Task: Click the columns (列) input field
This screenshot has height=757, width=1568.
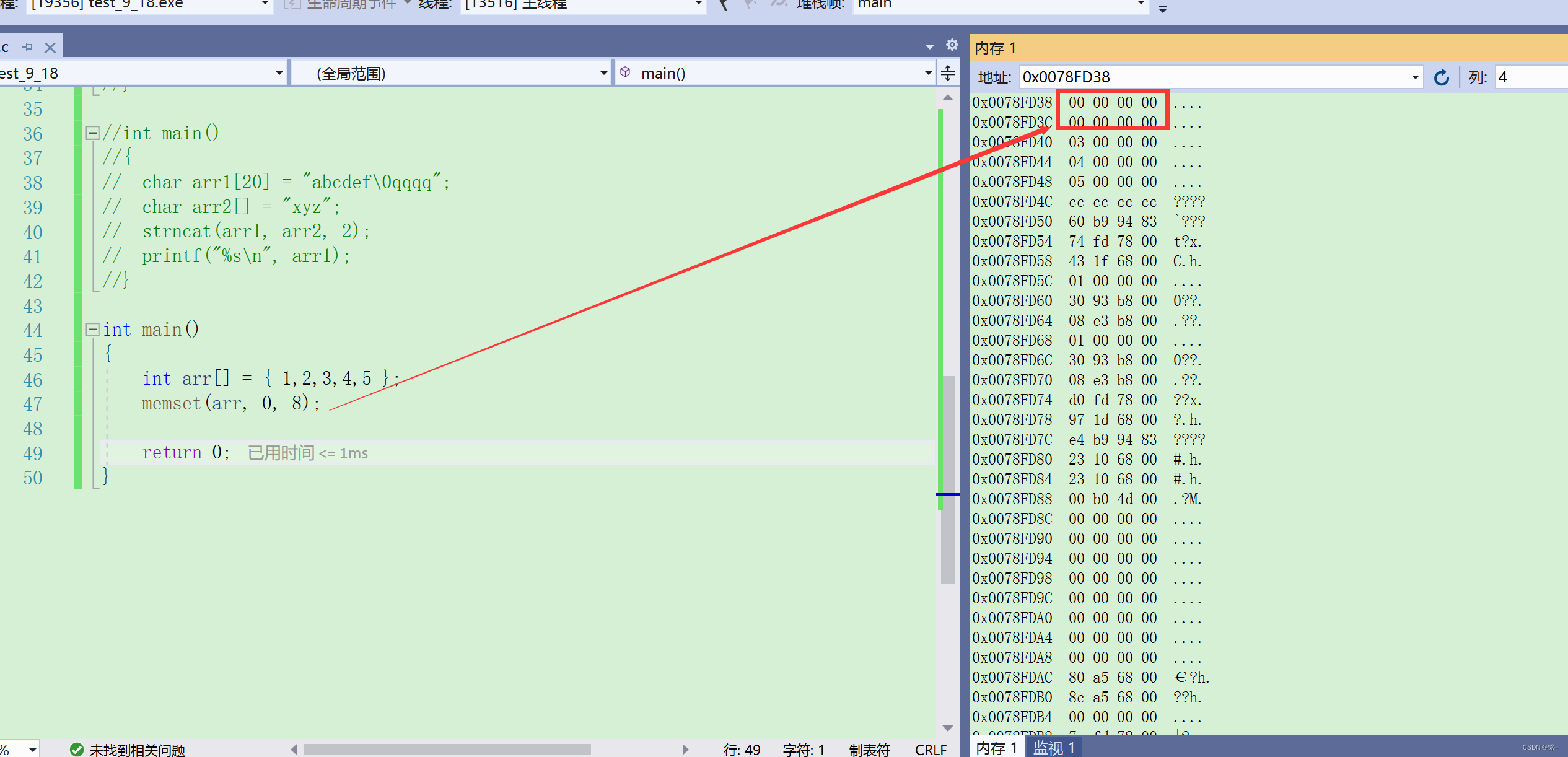Action: pos(1531,77)
